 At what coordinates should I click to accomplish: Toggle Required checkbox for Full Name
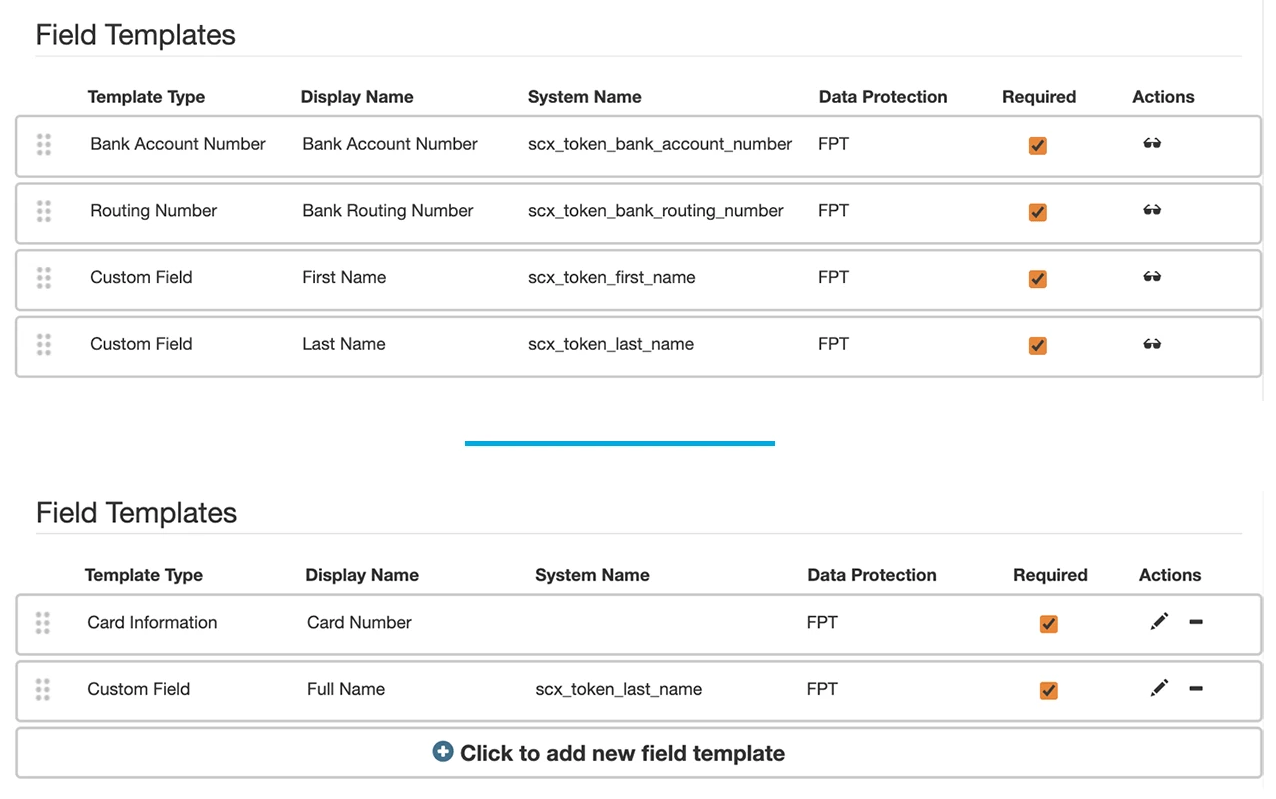1048,690
